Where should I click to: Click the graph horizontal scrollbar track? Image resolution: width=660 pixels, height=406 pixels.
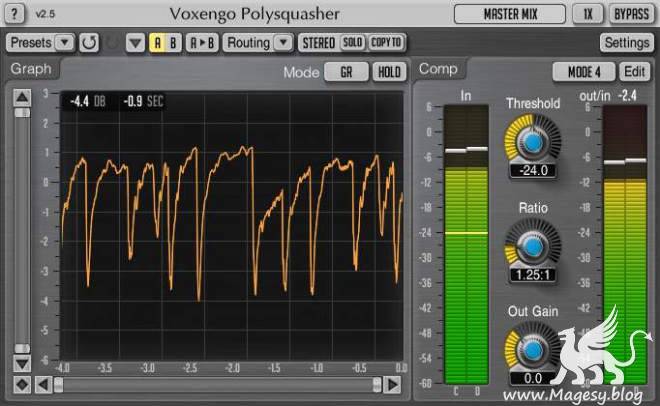click(218, 385)
